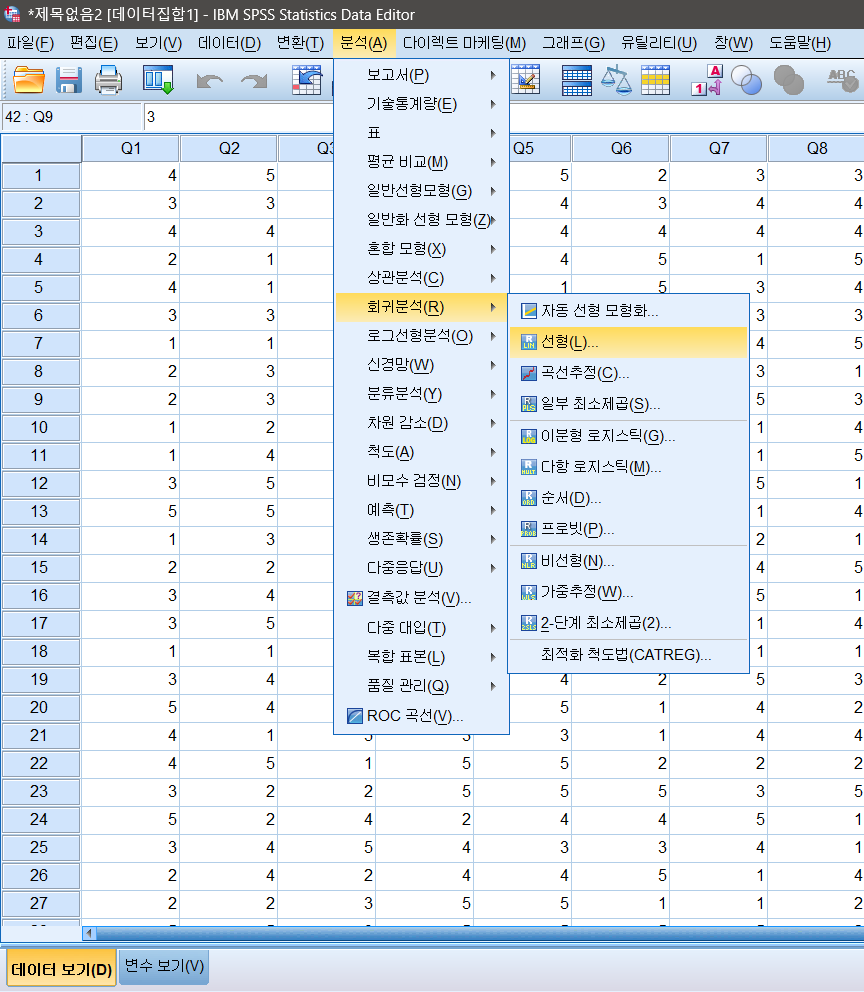Click the horizontal scrollbar left arrow
Viewport: 864px width, 992px height.
tap(89, 933)
